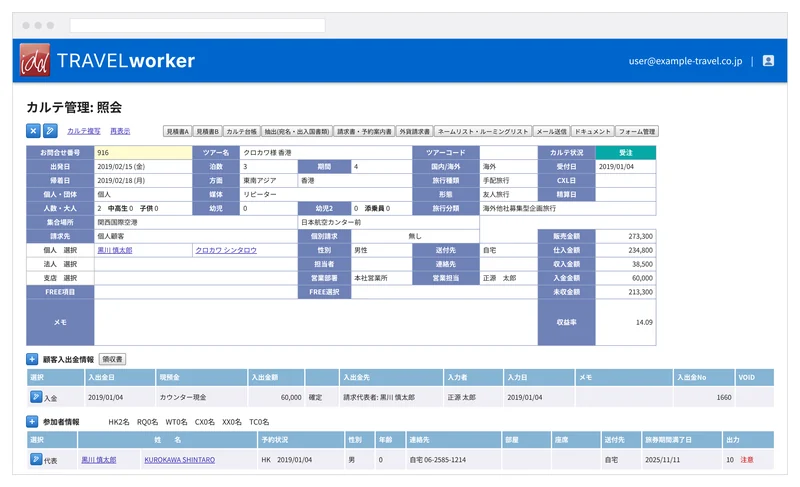Open the フォーム管理 button

[x=637, y=132]
